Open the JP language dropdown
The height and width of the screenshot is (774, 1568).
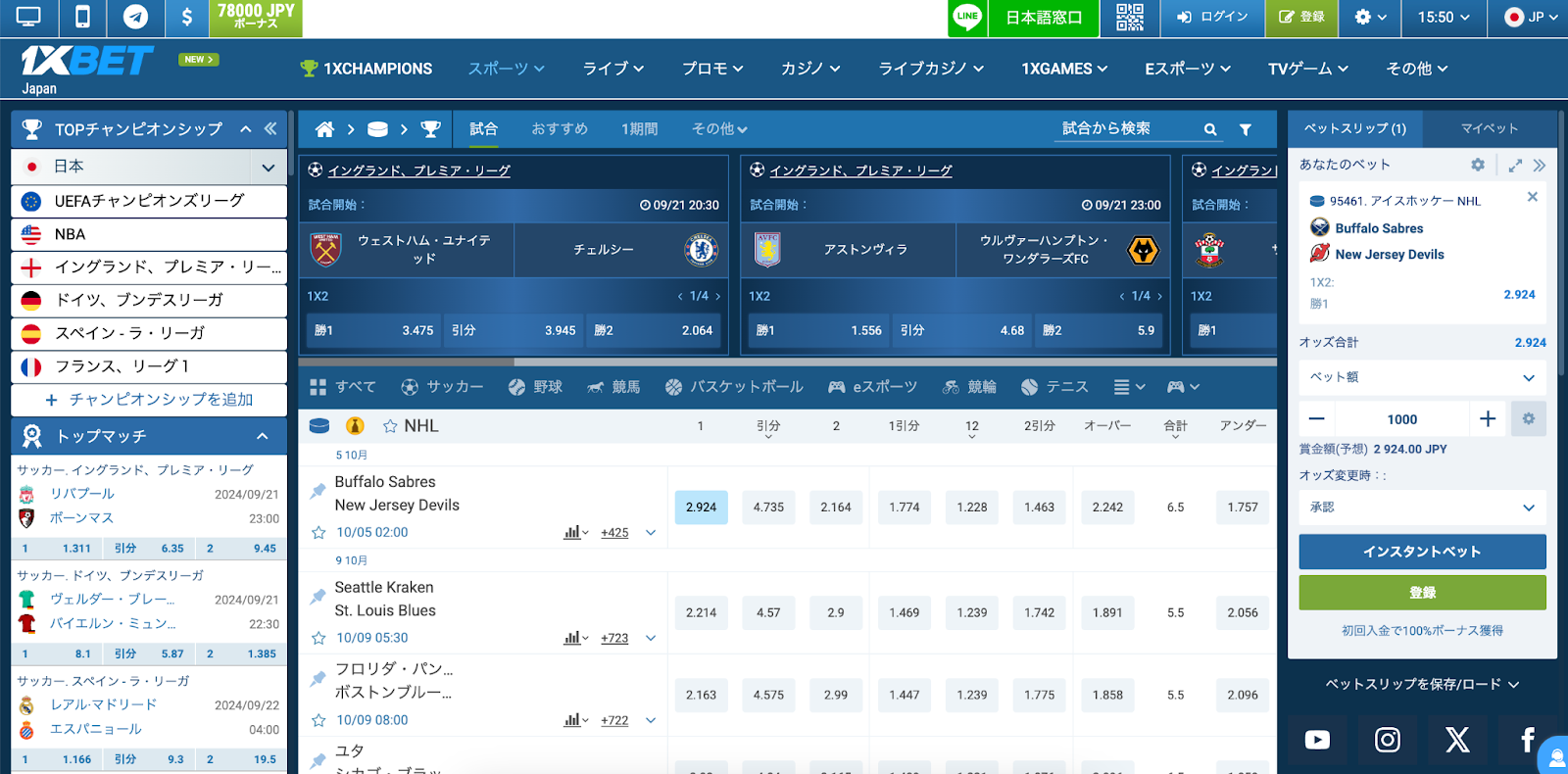(x=1530, y=17)
